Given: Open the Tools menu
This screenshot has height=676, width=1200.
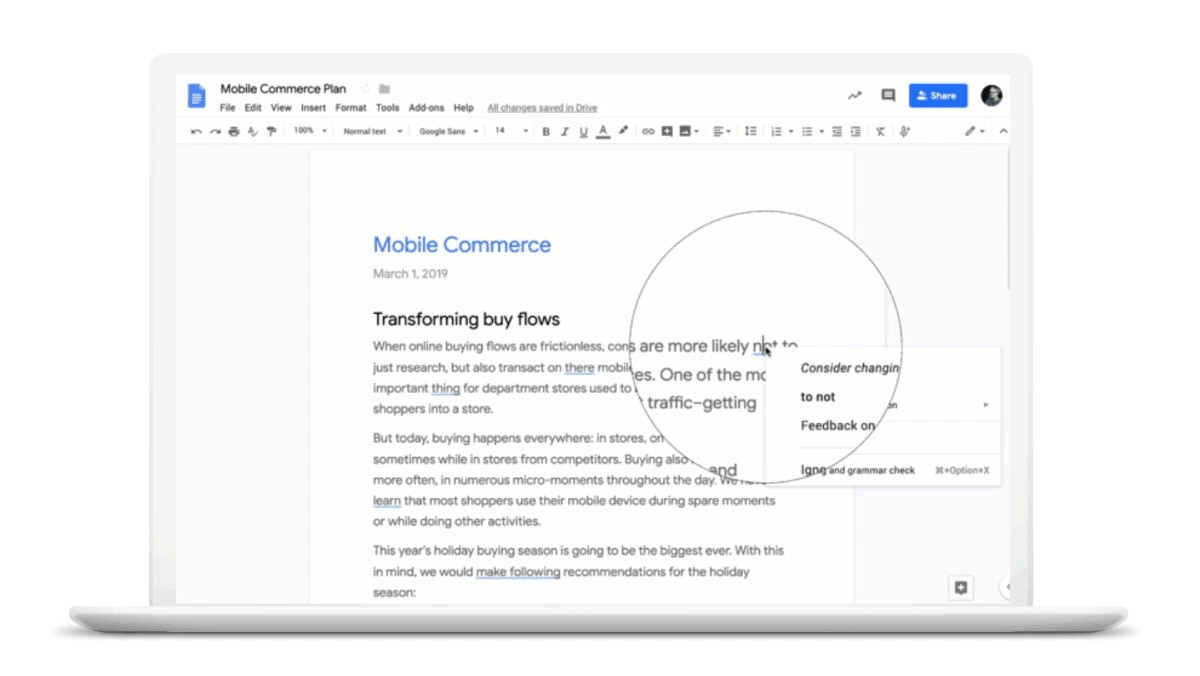Looking at the screenshot, I should pyautogui.click(x=387, y=108).
